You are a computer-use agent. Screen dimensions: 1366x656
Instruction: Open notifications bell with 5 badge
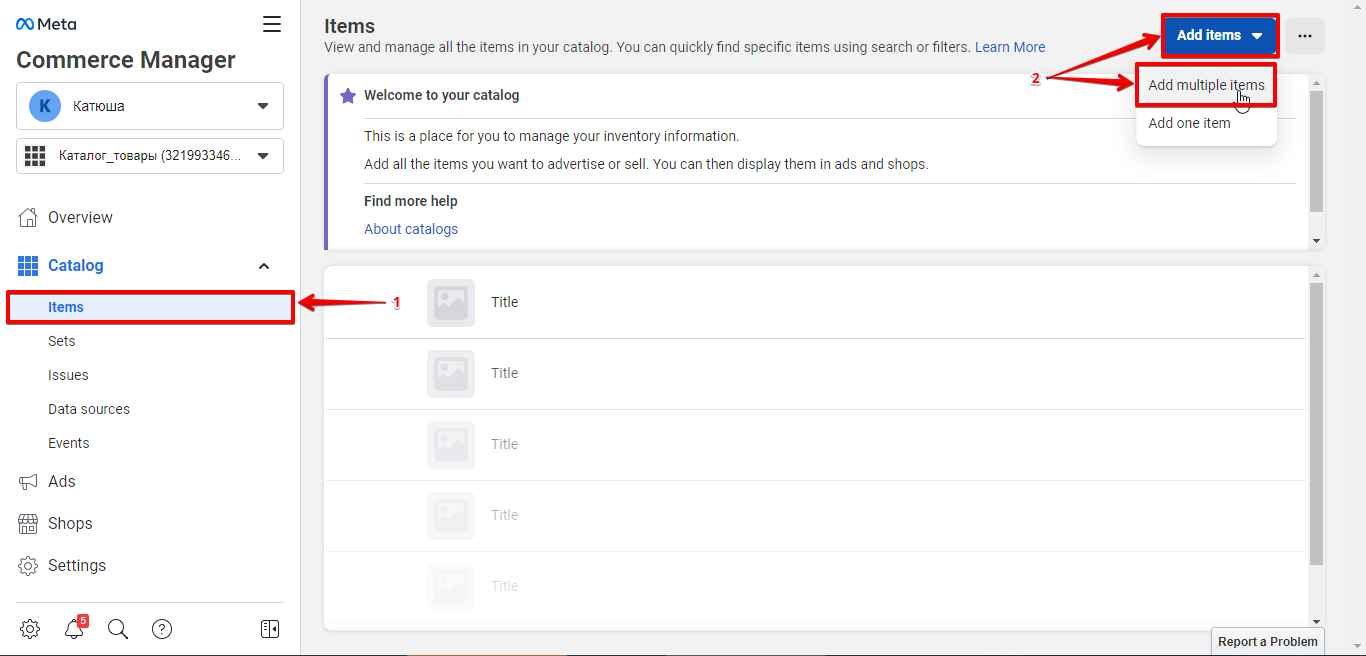[x=74, y=629]
